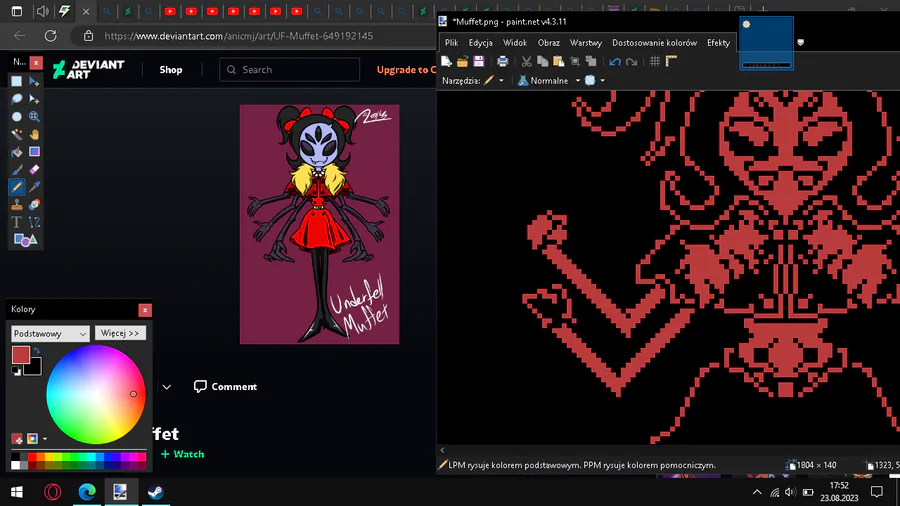
Task: Open the Plik menu
Action: [x=451, y=43]
